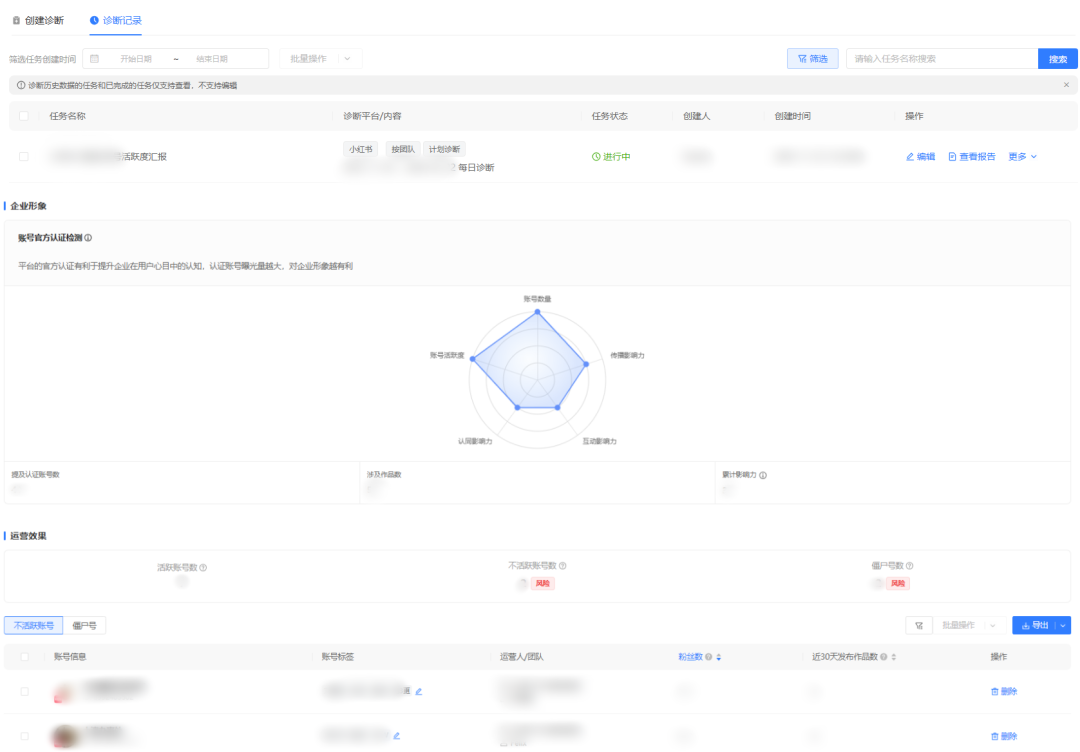Viewport: 1080px width, 752px height.
Task: Click the help icon beside 僵尸号数
Action: point(910,566)
